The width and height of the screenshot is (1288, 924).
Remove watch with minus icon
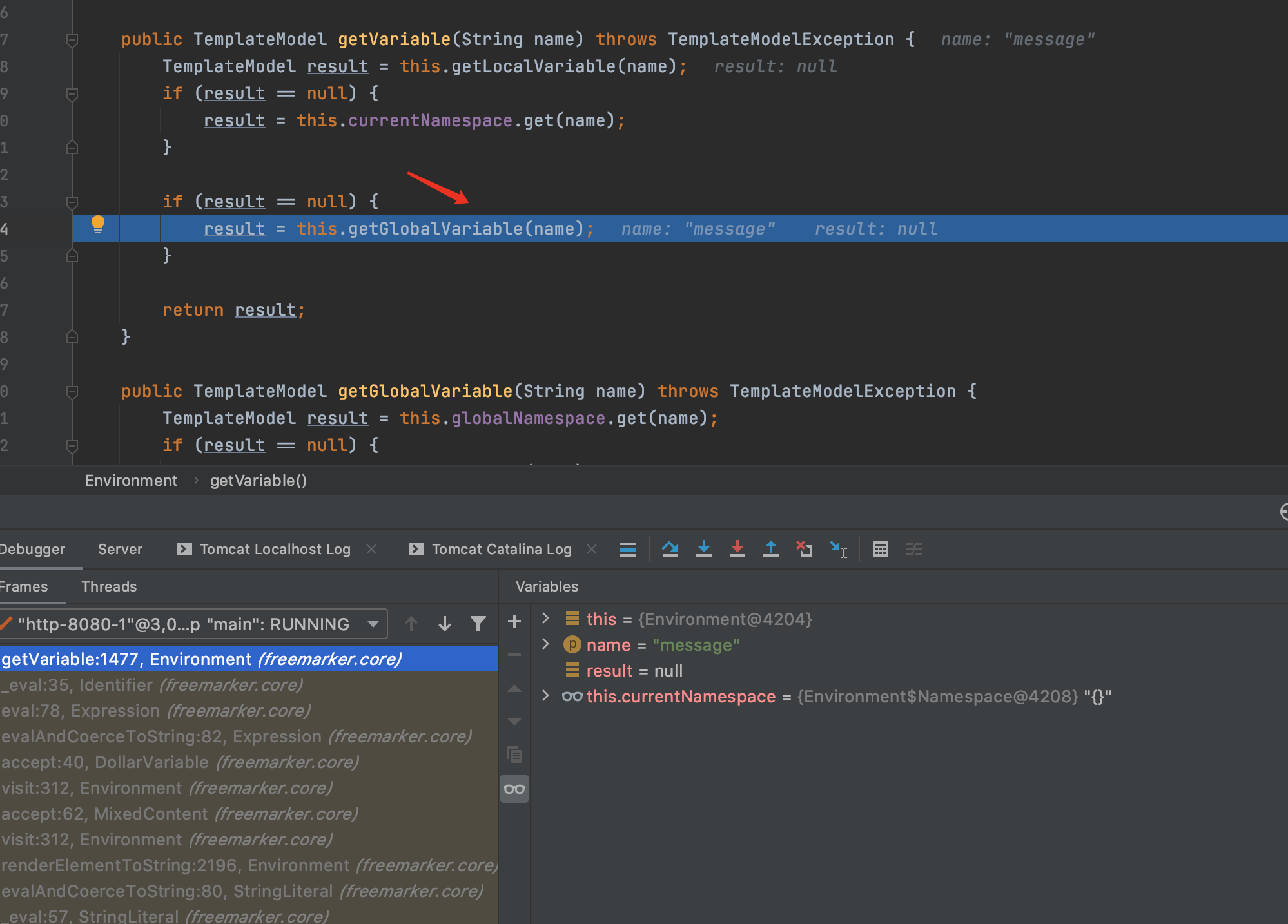pos(514,655)
